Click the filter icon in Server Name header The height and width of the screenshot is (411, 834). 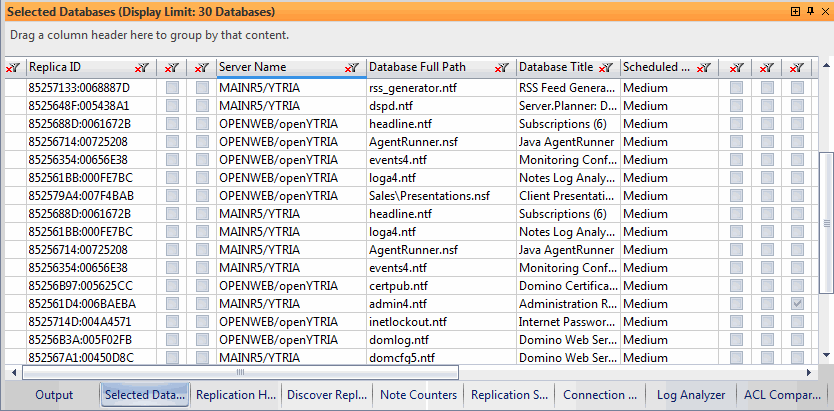point(352,67)
